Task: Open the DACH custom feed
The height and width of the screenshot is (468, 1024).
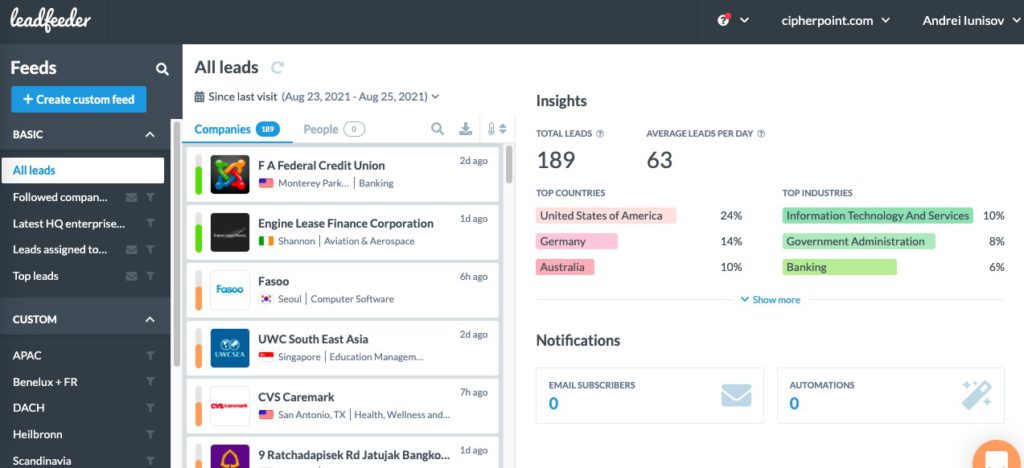Action: click(x=29, y=408)
